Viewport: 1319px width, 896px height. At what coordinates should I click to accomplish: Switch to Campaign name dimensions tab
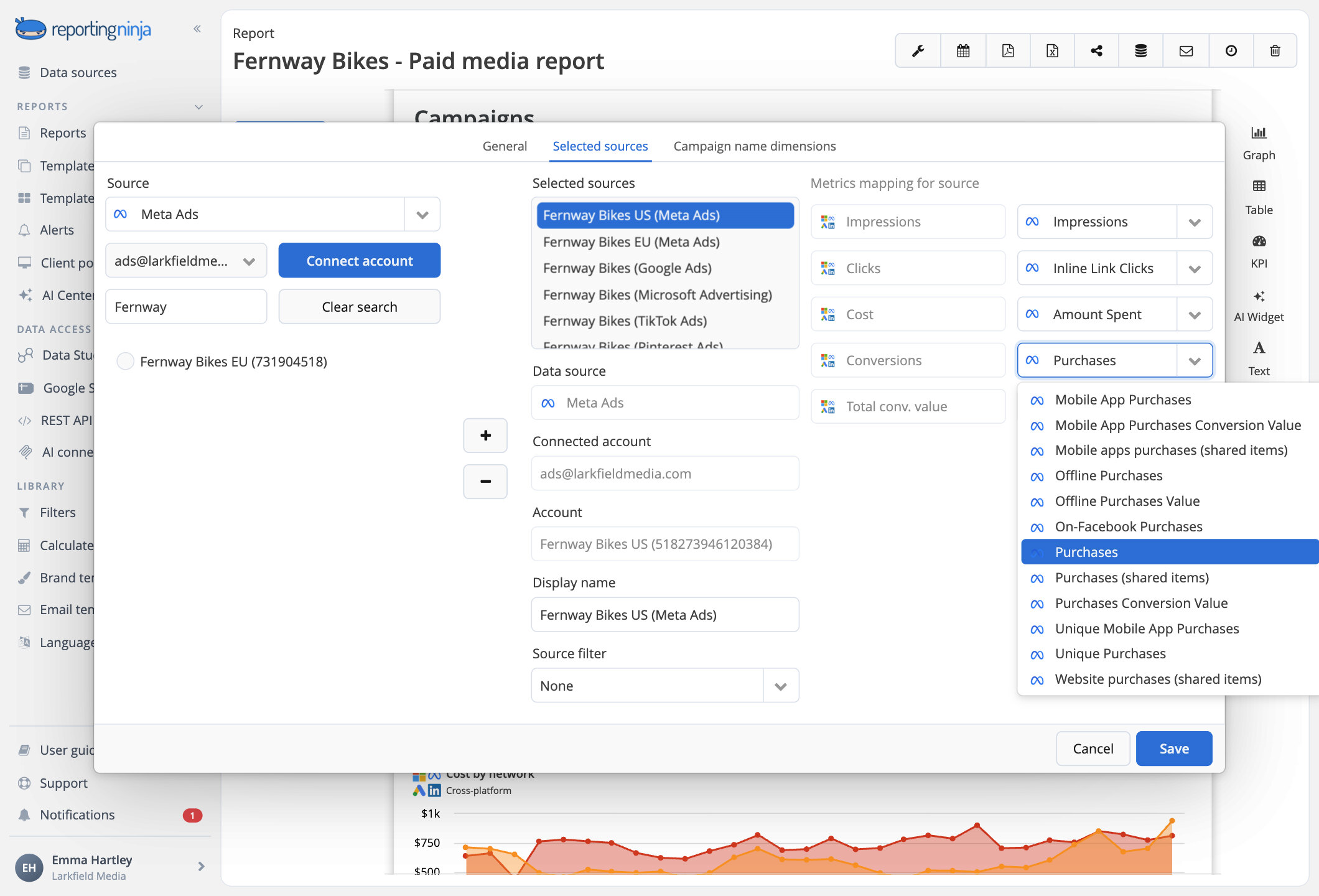click(x=755, y=146)
